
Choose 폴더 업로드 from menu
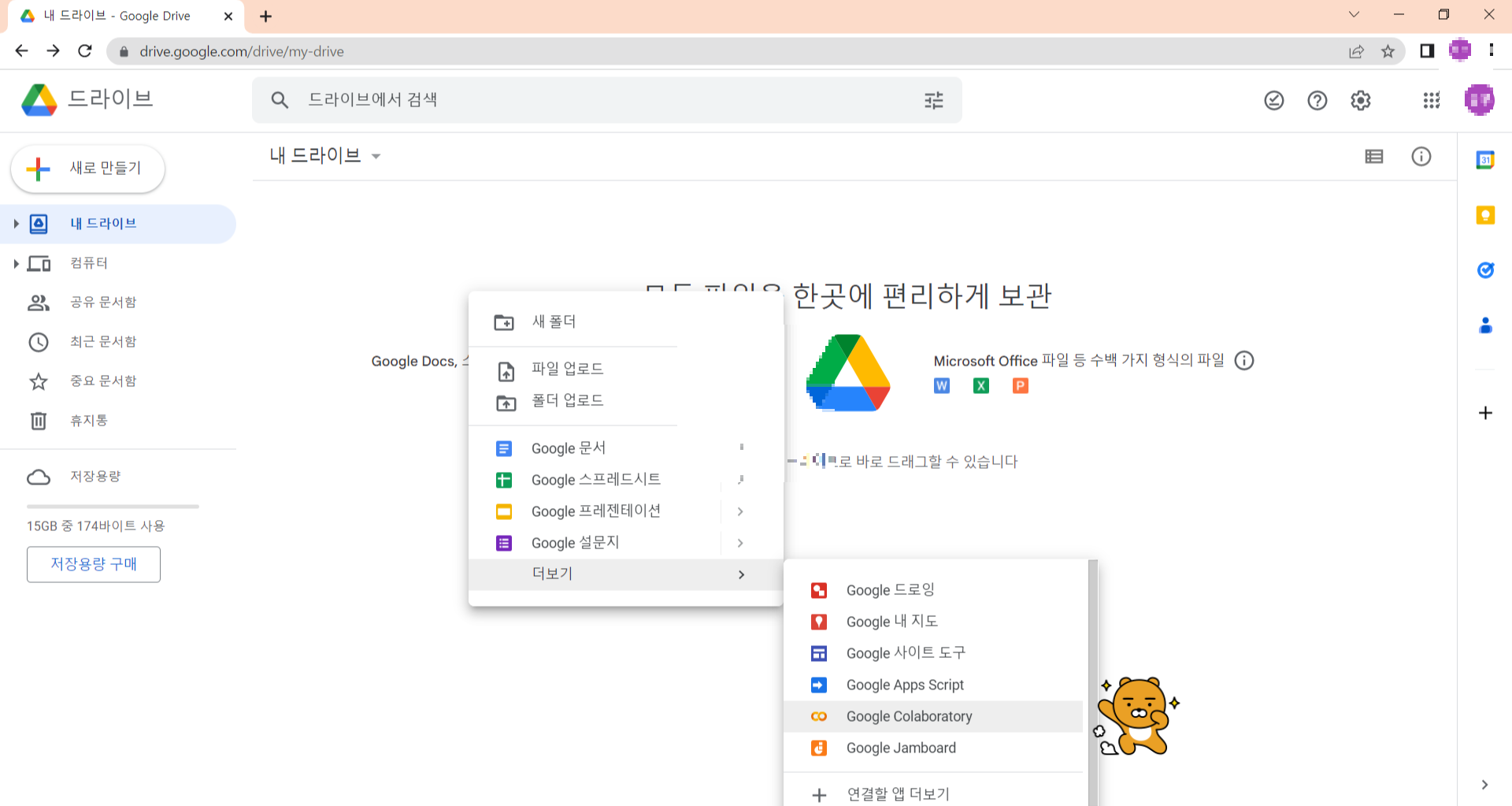pos(626,401)
